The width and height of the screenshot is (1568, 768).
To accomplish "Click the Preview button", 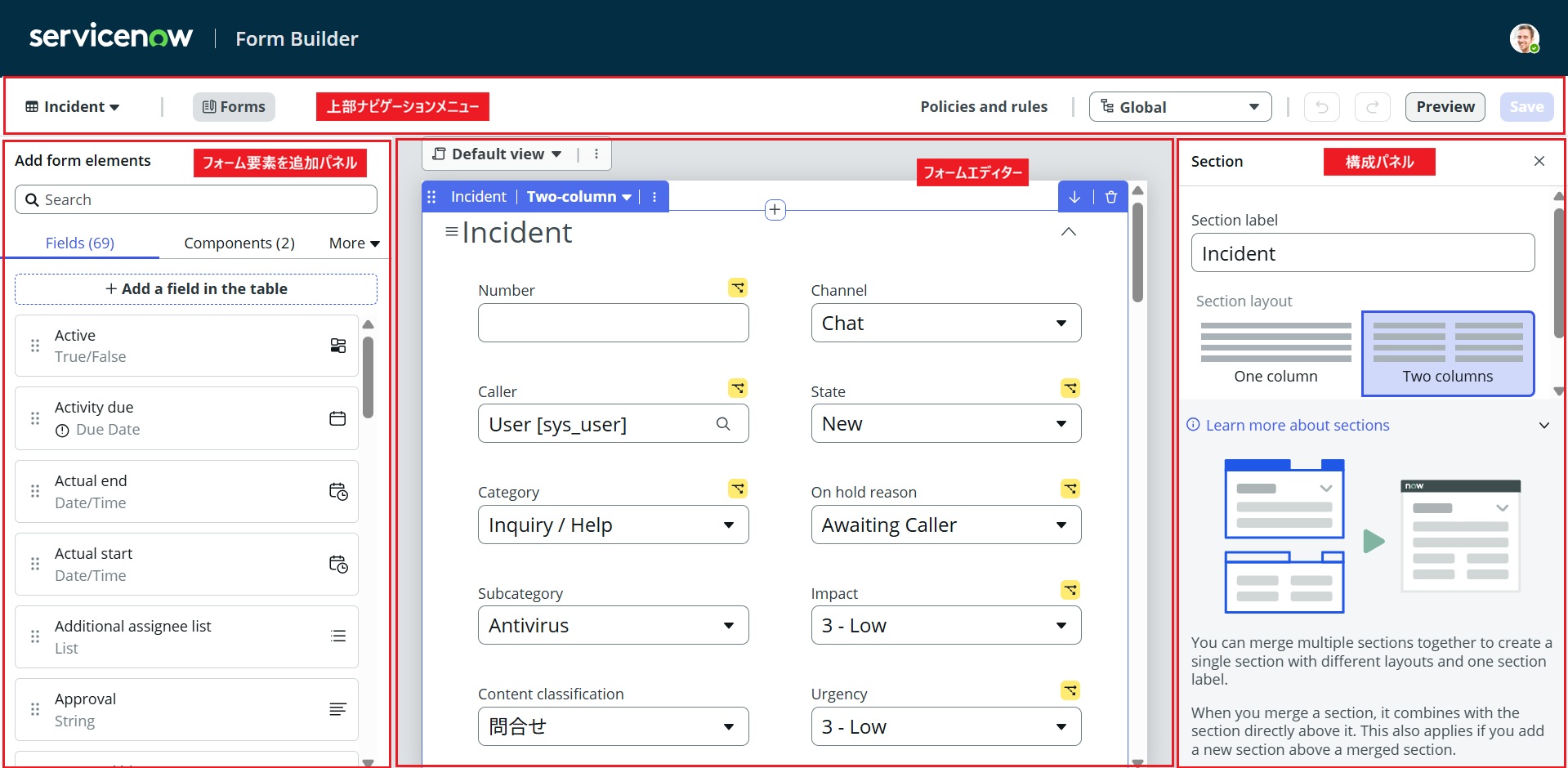I will [x=1445, y=107].
